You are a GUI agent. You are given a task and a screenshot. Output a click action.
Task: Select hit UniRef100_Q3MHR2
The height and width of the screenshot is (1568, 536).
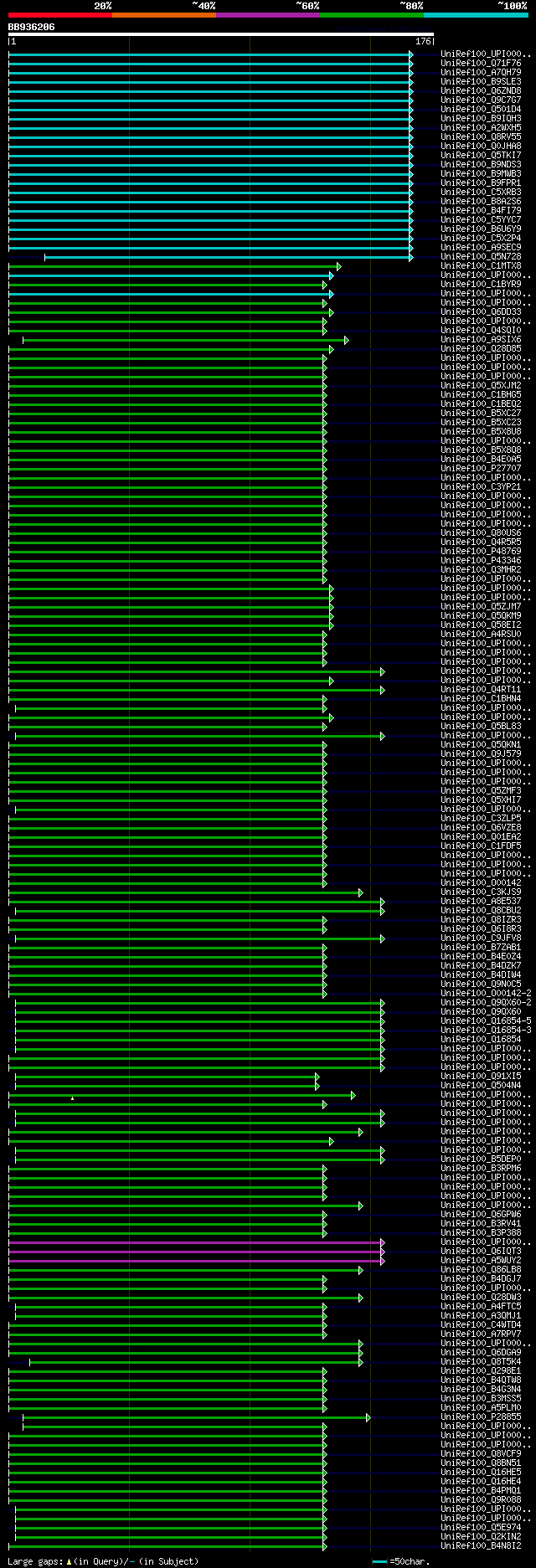pyautogui.click(x=481, y=570)
